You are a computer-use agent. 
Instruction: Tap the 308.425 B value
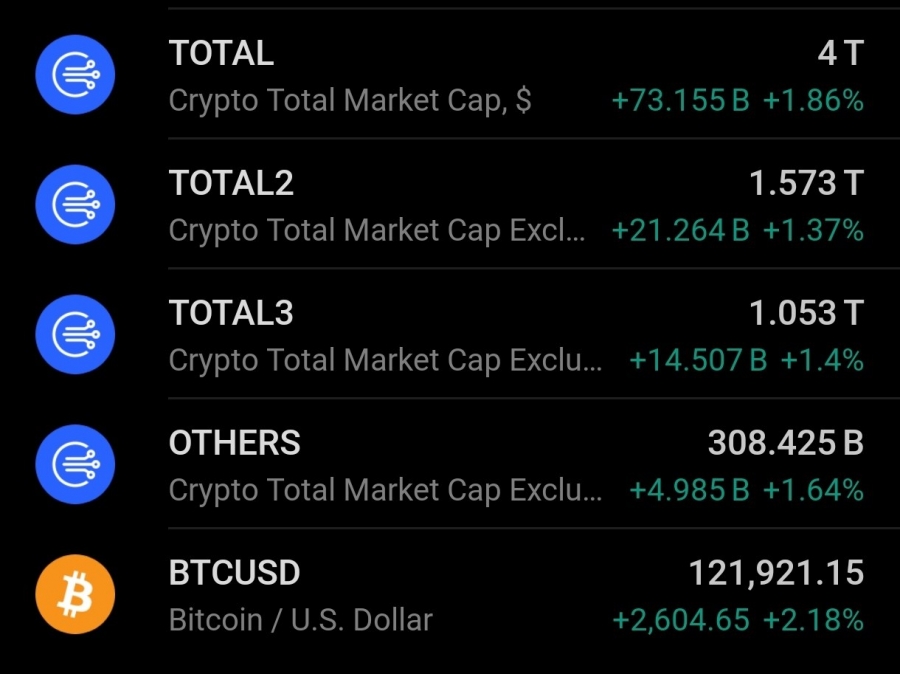785,443
